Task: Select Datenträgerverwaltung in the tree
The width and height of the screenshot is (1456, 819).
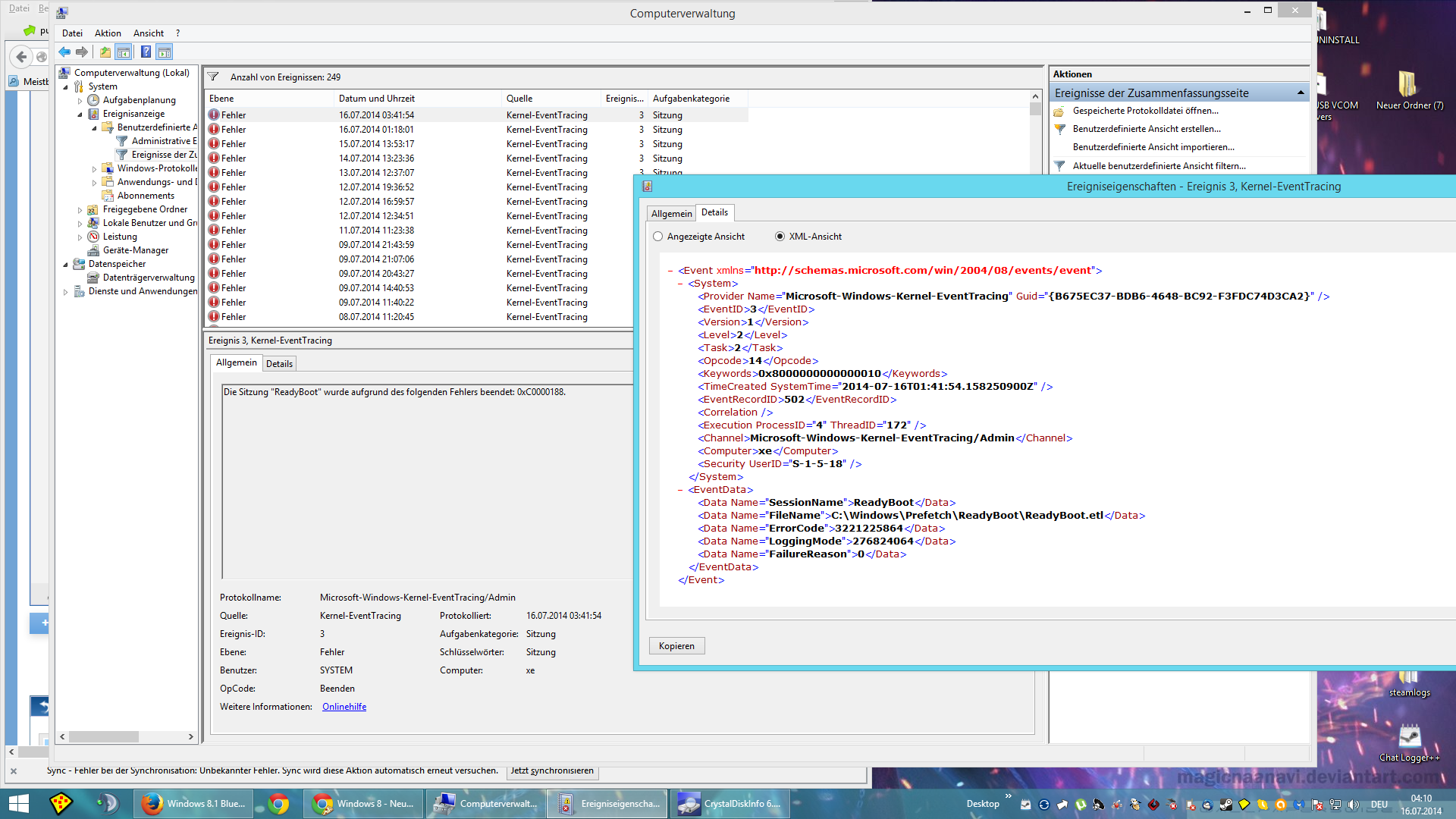Action: pyautogui.click(x=149, y=278)
